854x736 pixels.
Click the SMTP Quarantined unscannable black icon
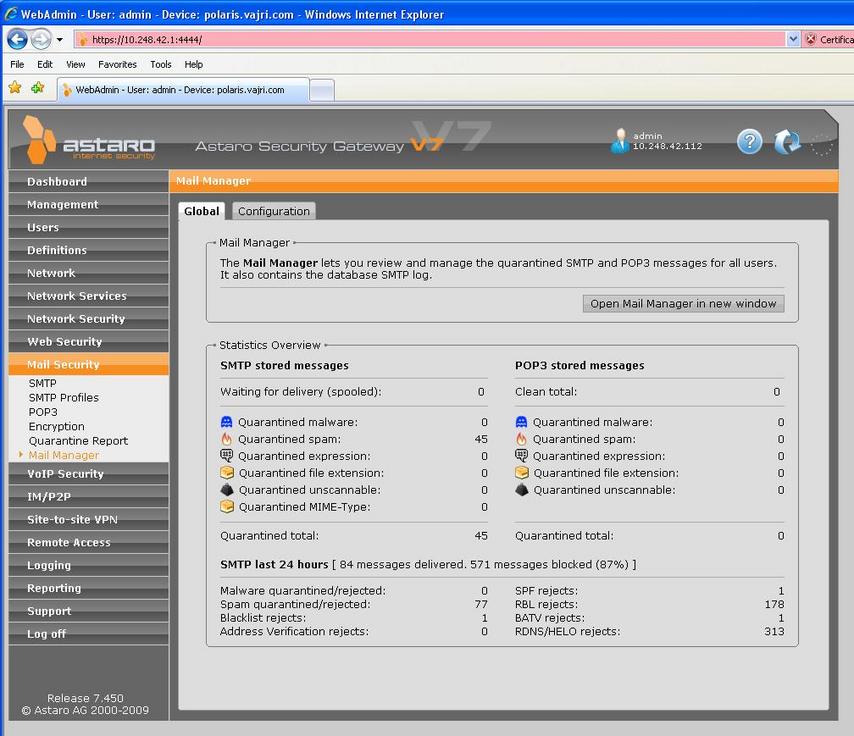tap(227, 489)
